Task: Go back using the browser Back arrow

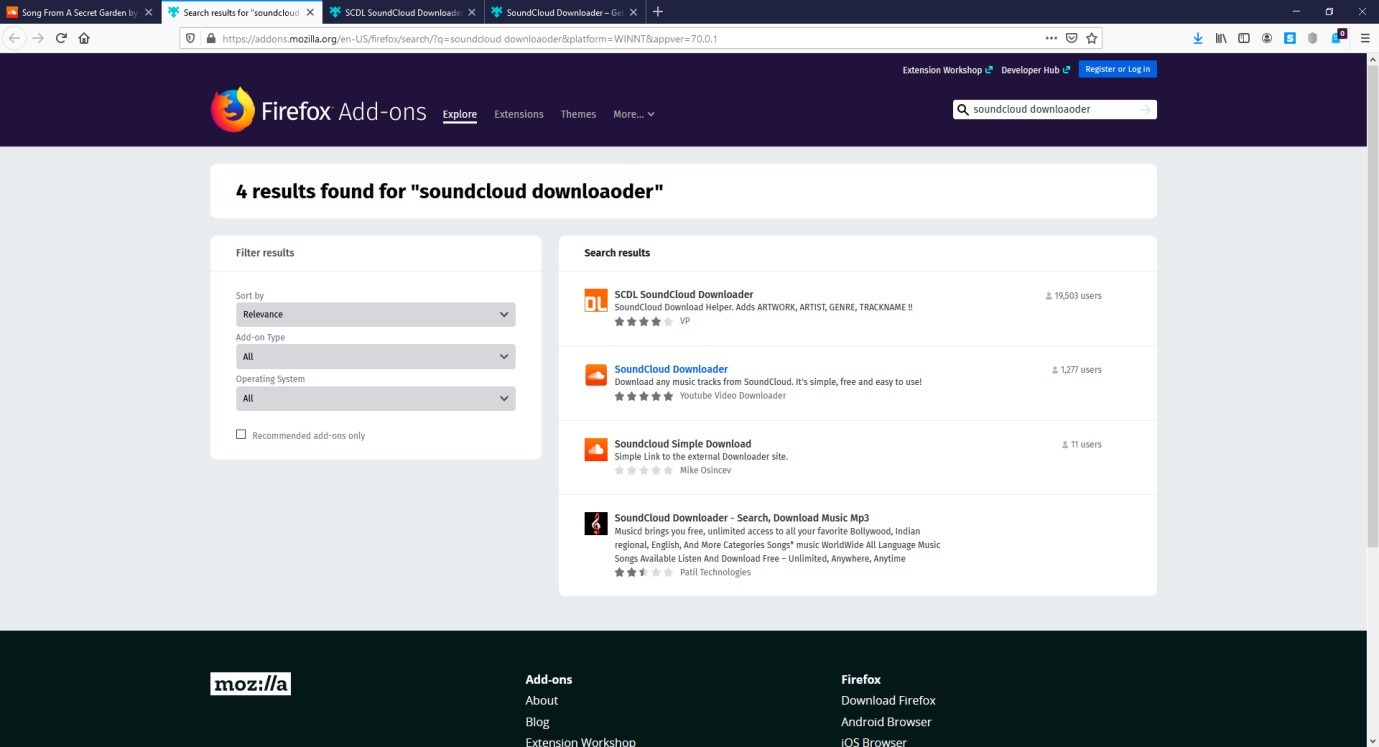Action: click(14, 38)
